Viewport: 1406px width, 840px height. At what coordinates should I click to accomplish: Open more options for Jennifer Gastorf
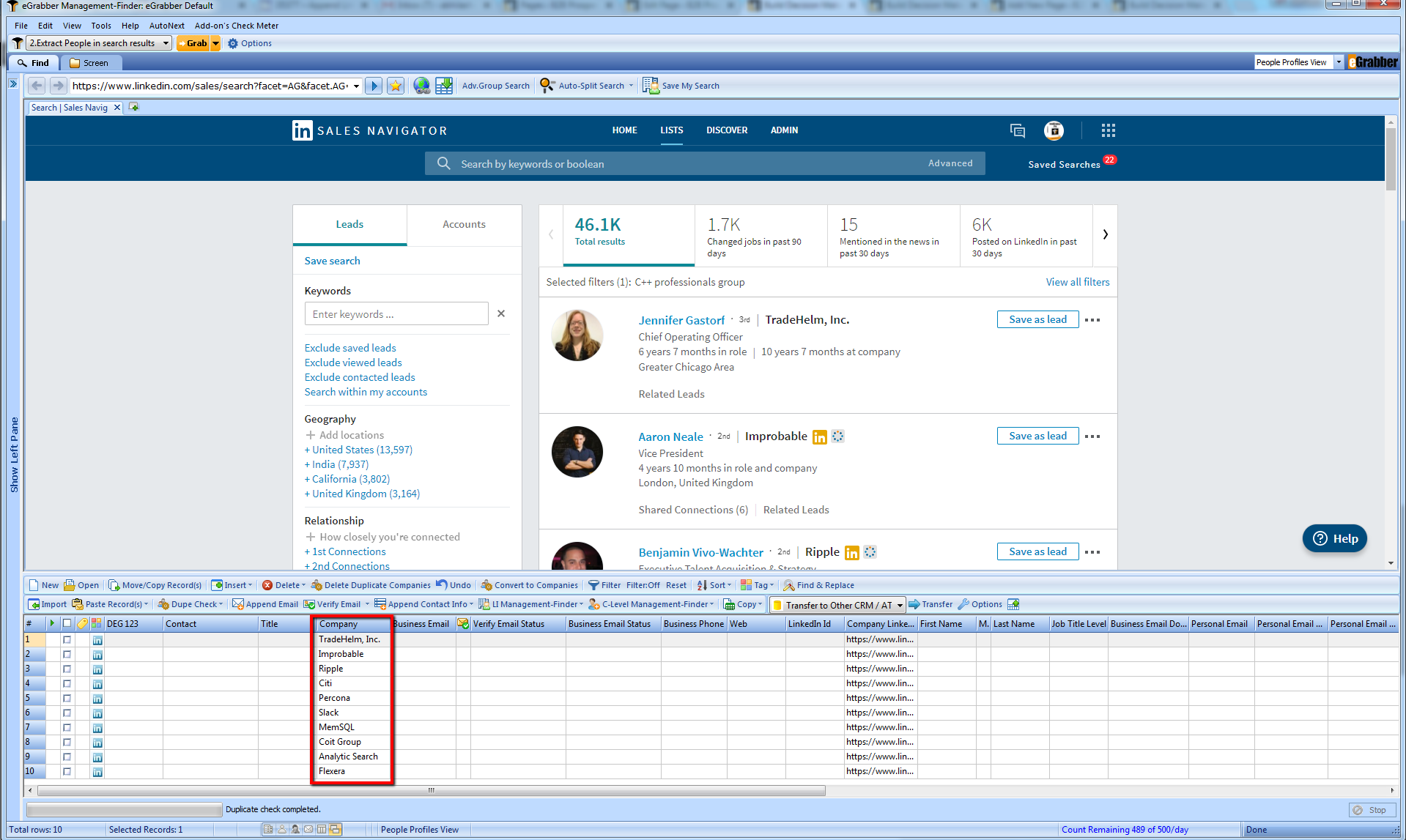pyautogui.click(x=1092, y=320)
